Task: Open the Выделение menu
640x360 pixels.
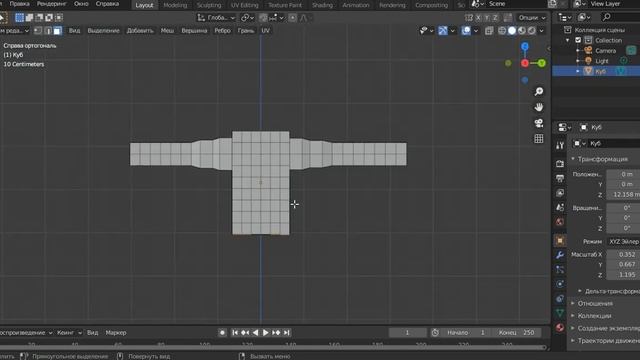Action: point(103,31)
